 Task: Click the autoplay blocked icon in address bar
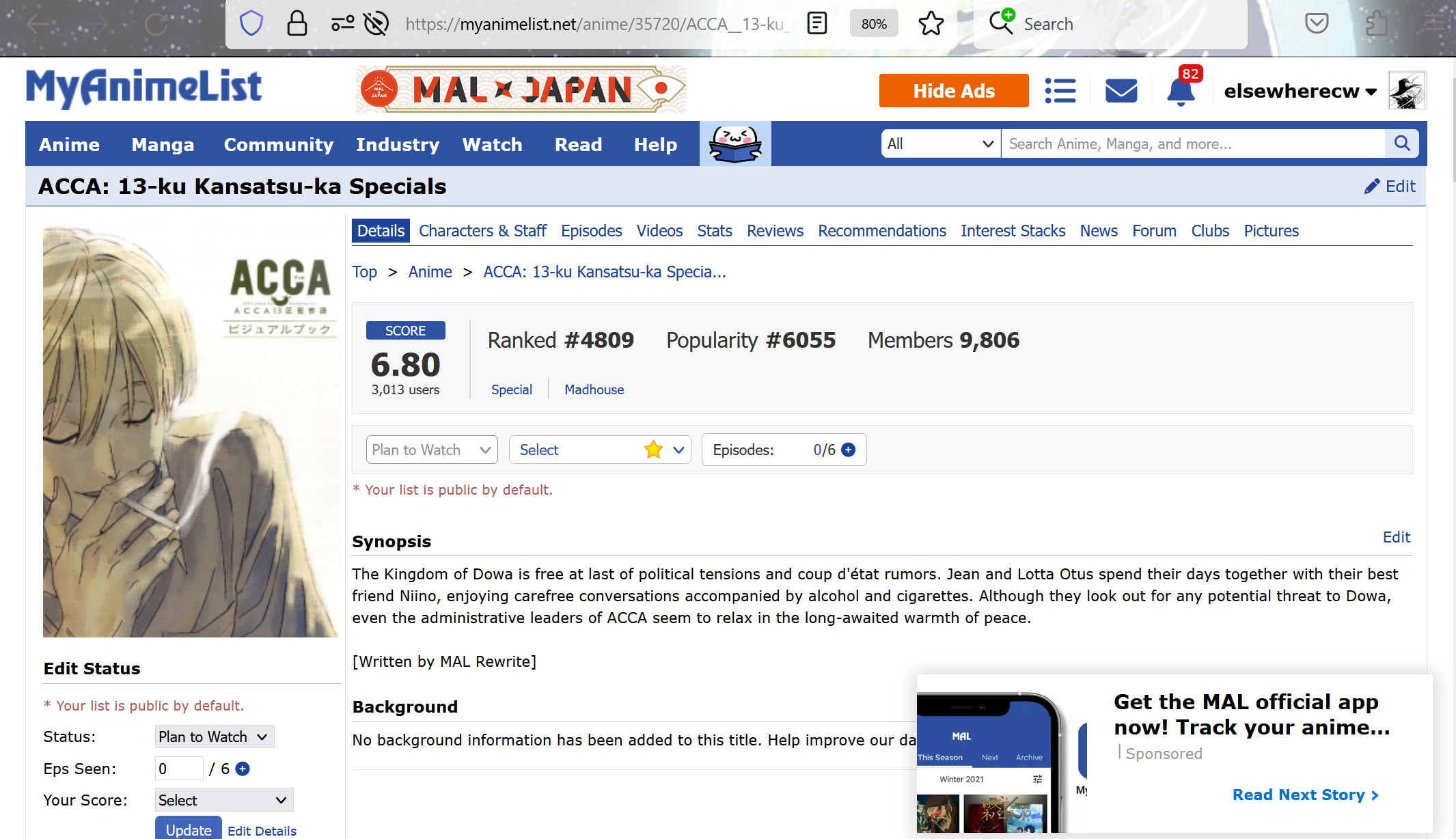pos(376,24)
